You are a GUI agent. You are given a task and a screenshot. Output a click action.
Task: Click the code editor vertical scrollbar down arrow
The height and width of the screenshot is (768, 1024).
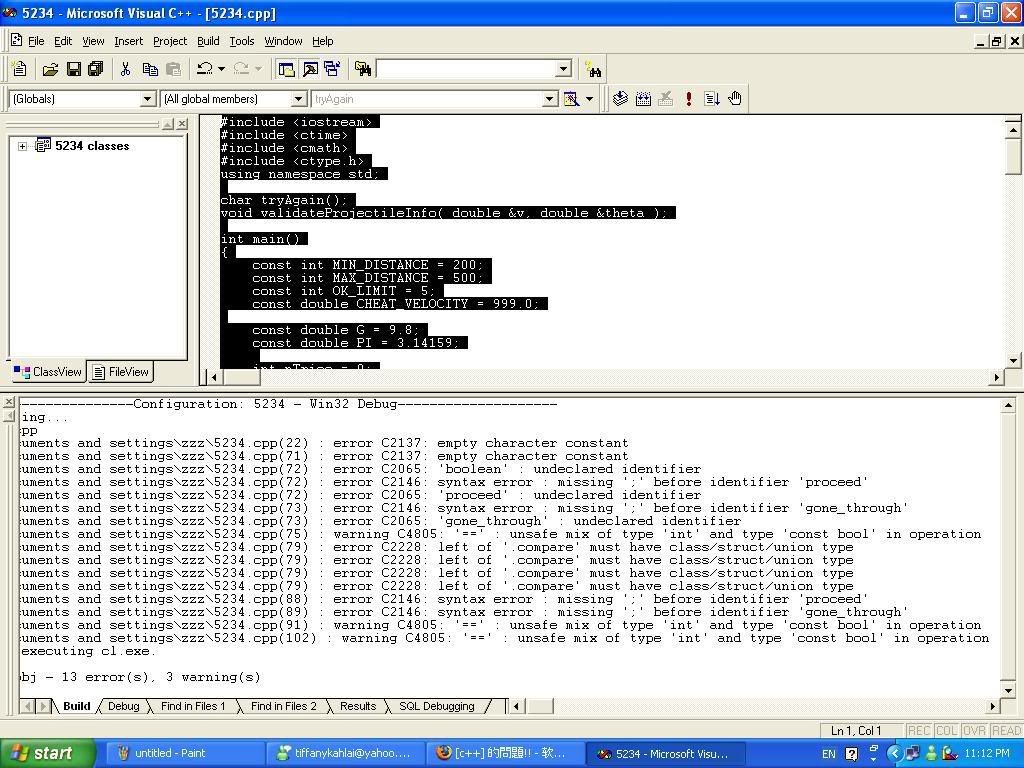click(x=1013, y=360)
